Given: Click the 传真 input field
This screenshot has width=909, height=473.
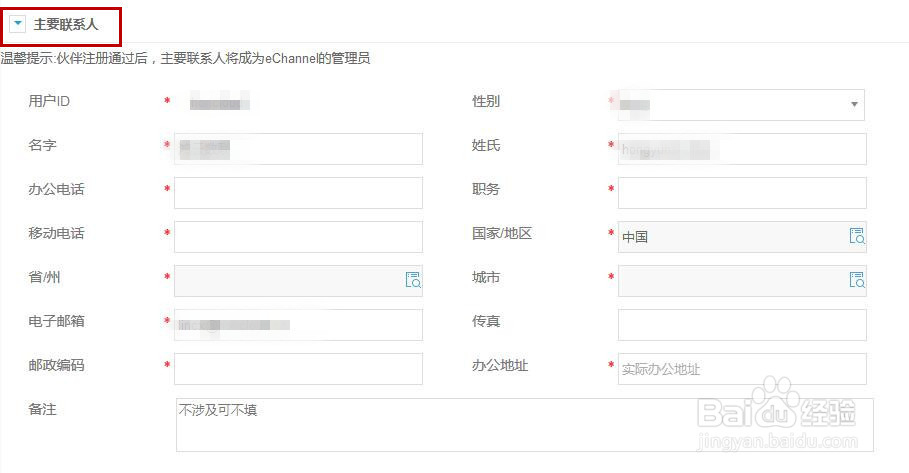Looking at the screenshot, I should (x=742, y=325).
